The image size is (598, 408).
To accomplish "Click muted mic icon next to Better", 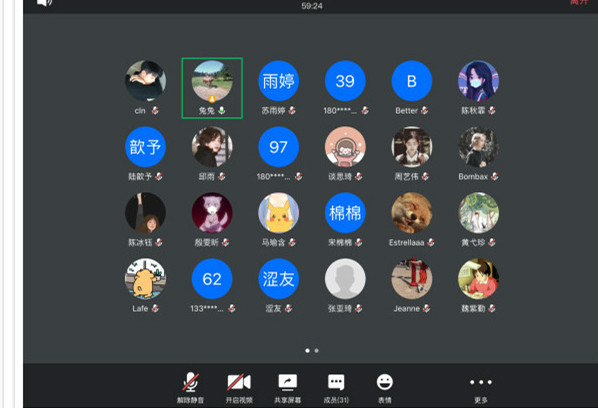I will pyautogui.click(x=424, y=111).
